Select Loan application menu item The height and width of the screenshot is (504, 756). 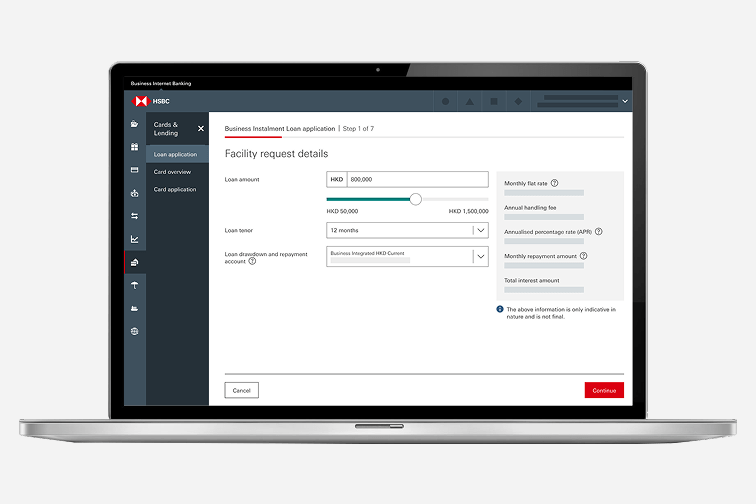pos(177,154)
